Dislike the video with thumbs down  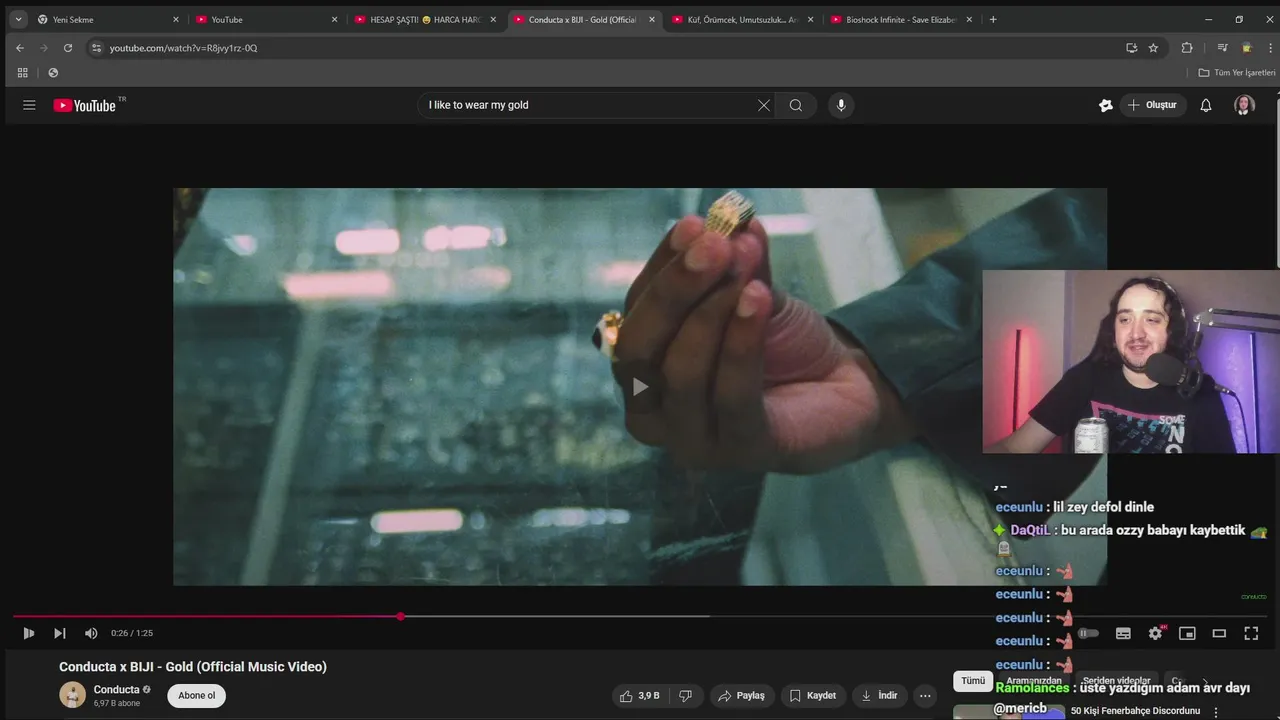pos(686,696)
